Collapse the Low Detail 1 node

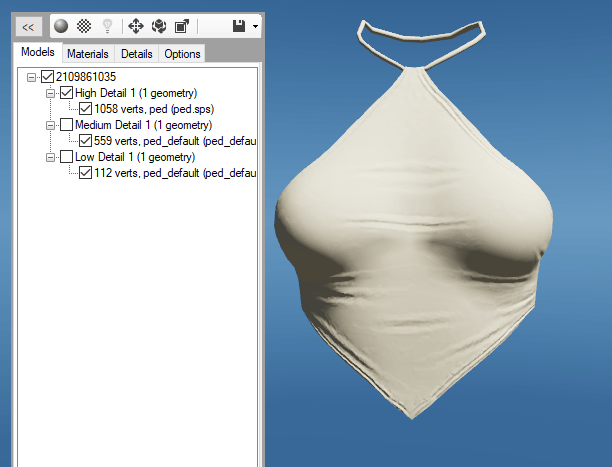coord(50,158)
